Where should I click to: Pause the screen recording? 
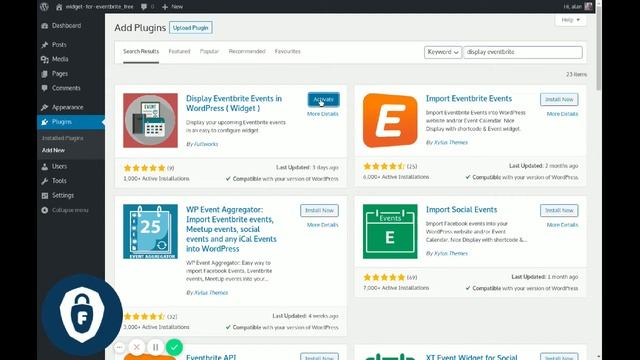pyautogui.click(x=156, y=347)
